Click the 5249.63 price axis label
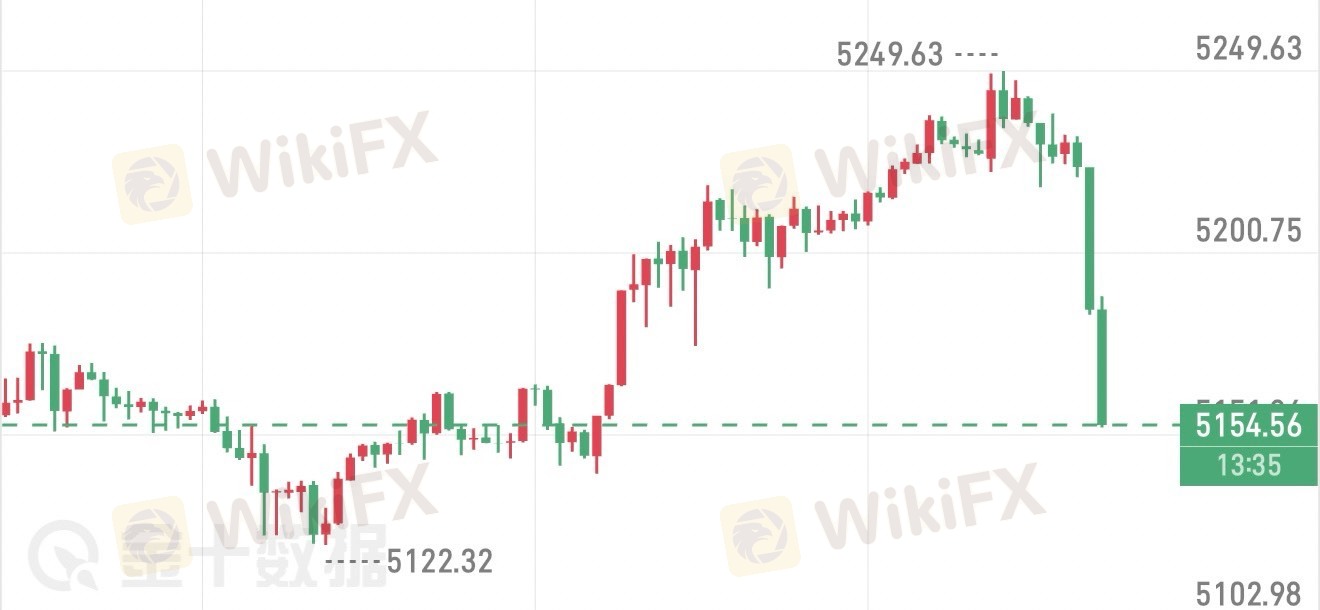The width and height of the screenshot is (1320, 610). coord(1248,48)
